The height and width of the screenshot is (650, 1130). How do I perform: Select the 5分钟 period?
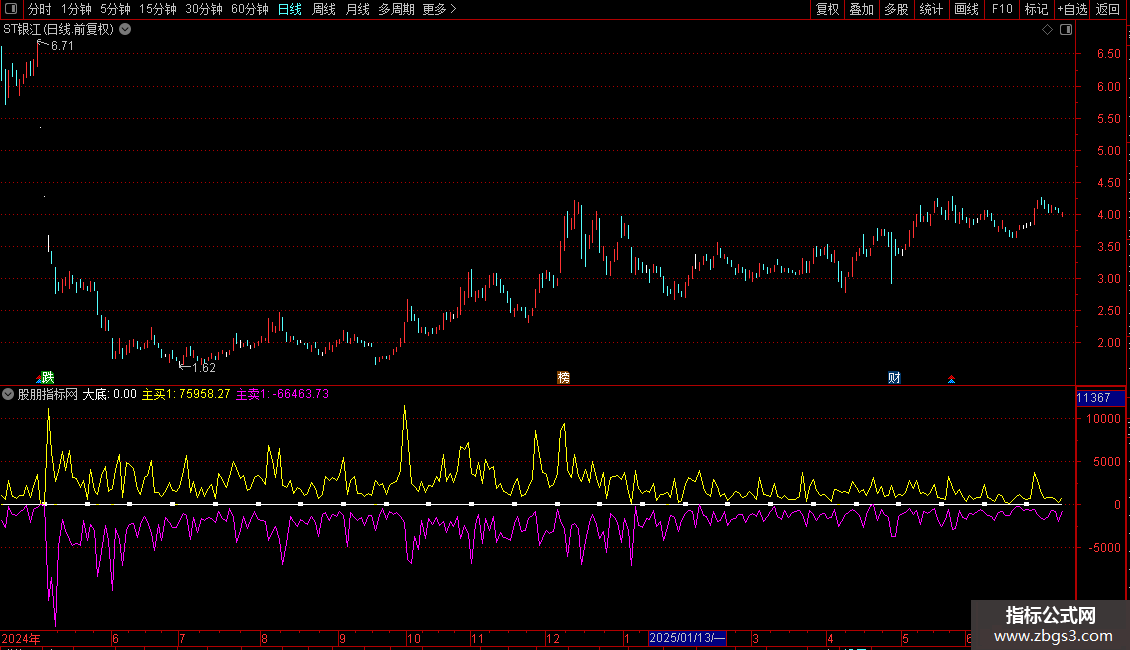click(x=115, y=9)
